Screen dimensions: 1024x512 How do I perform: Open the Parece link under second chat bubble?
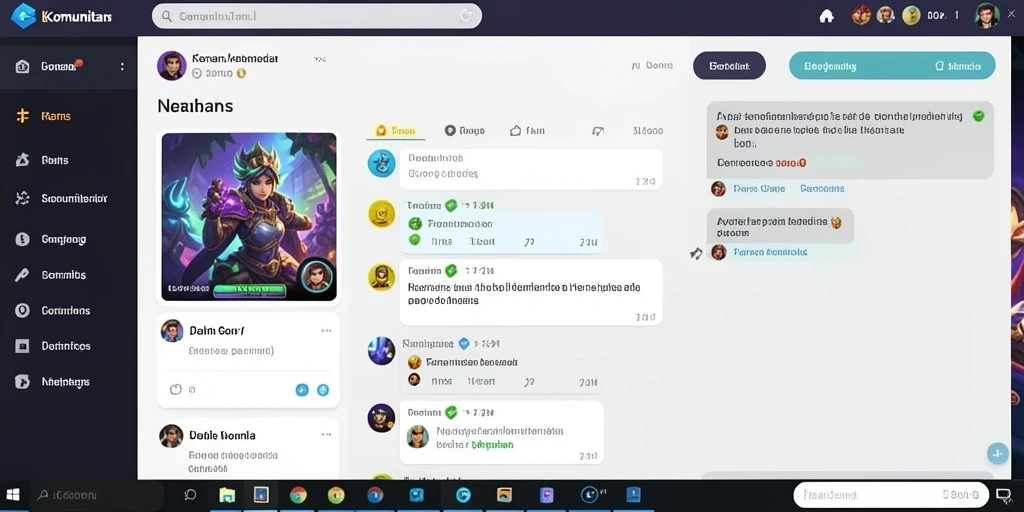point(770,252)
